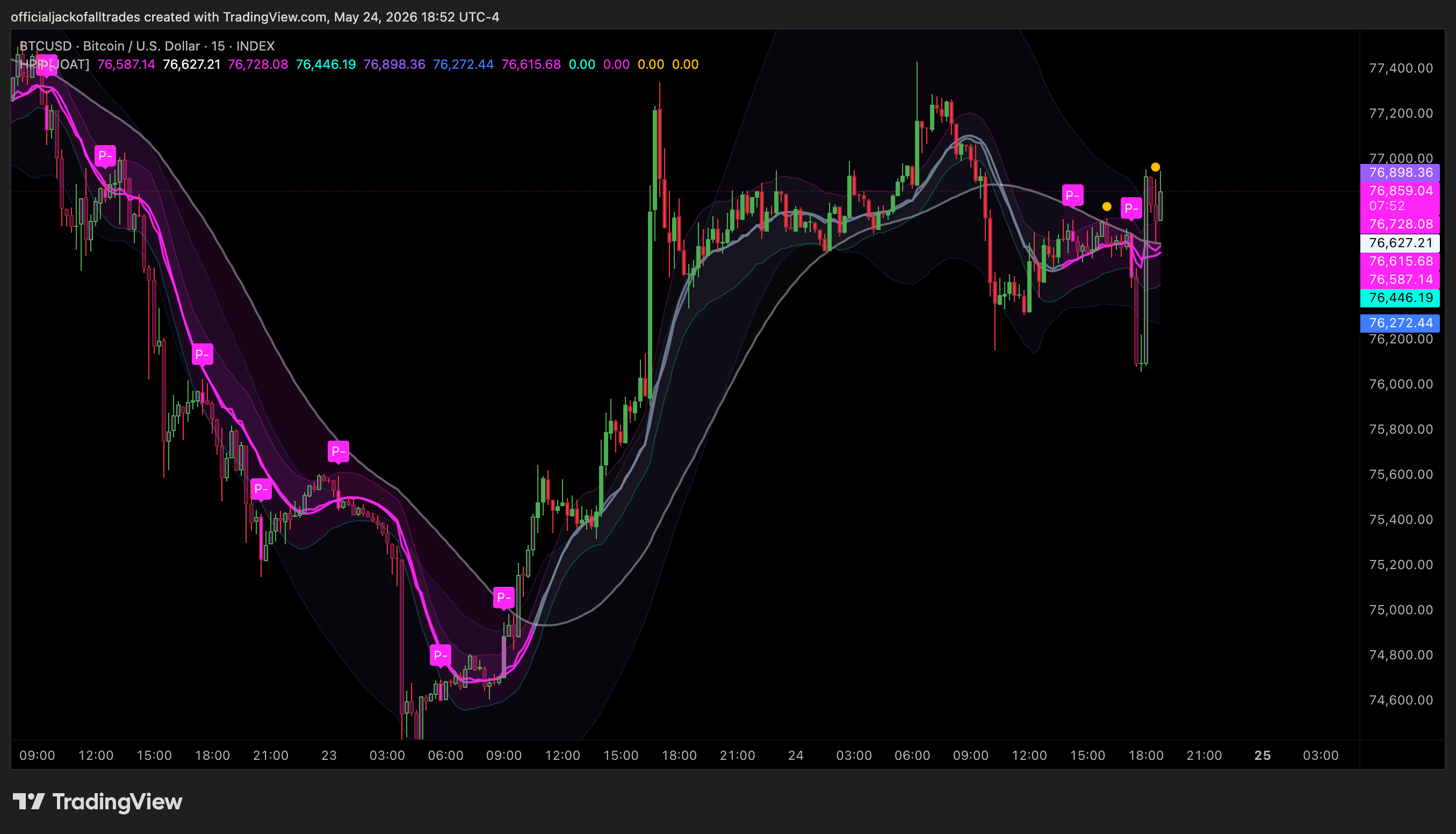Click the legend value 76,615.68

click(x=531, y=64)
